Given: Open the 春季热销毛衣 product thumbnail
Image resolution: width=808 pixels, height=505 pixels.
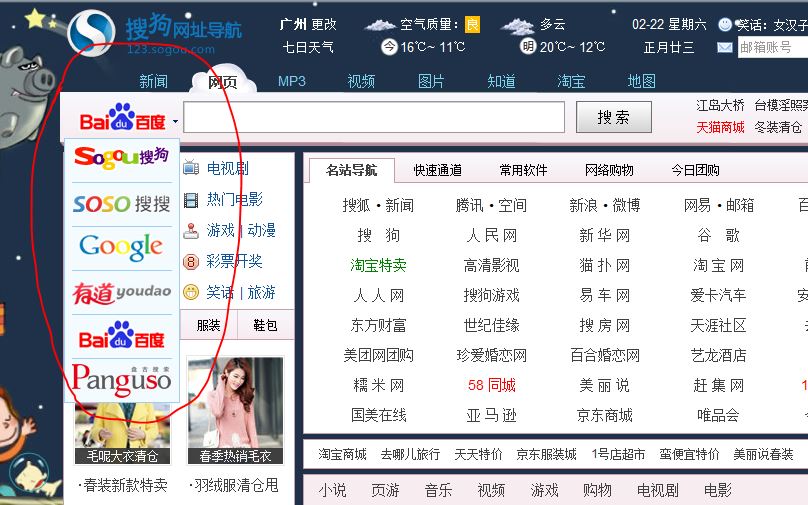Looking at the screenshot, I should (x=235, y=411).
